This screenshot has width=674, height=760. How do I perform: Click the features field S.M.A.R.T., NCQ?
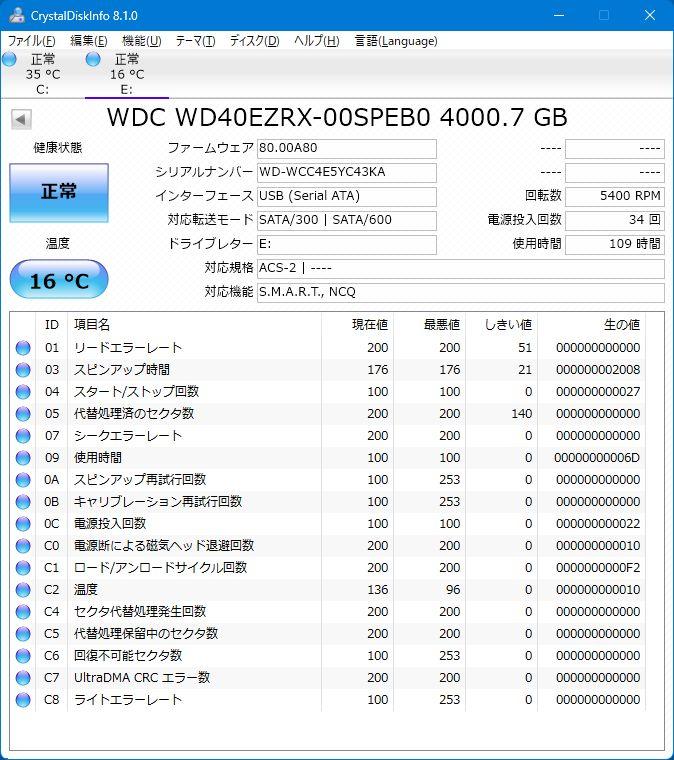click(460, 292)
